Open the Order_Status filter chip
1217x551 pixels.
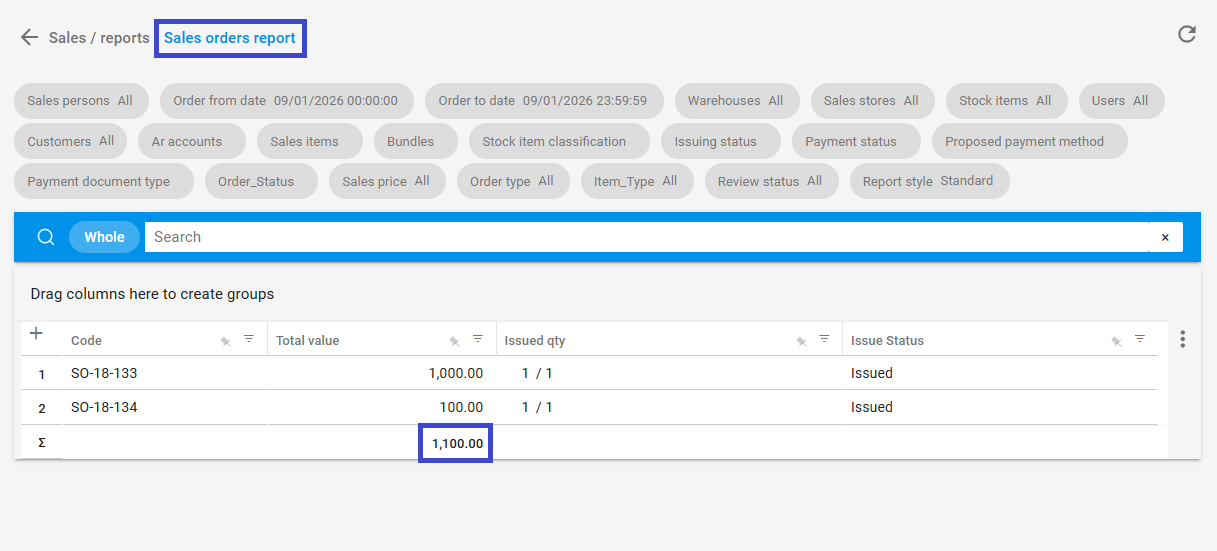pos(261,181)
